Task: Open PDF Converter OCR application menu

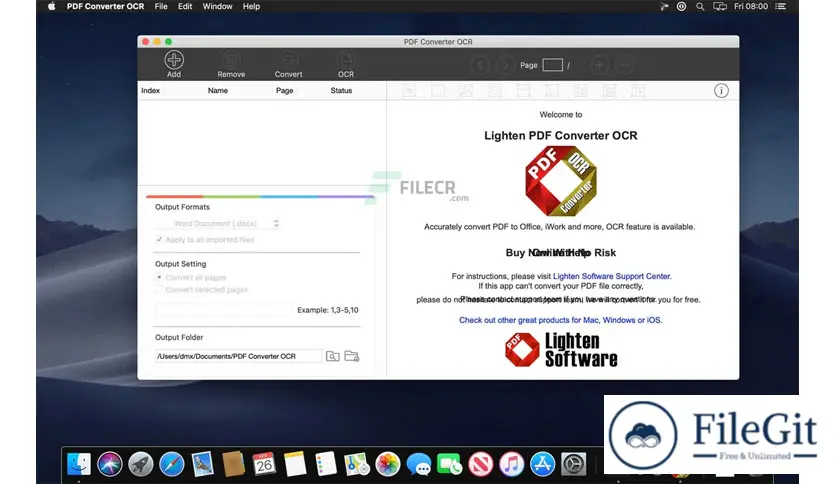Action: 105,6
